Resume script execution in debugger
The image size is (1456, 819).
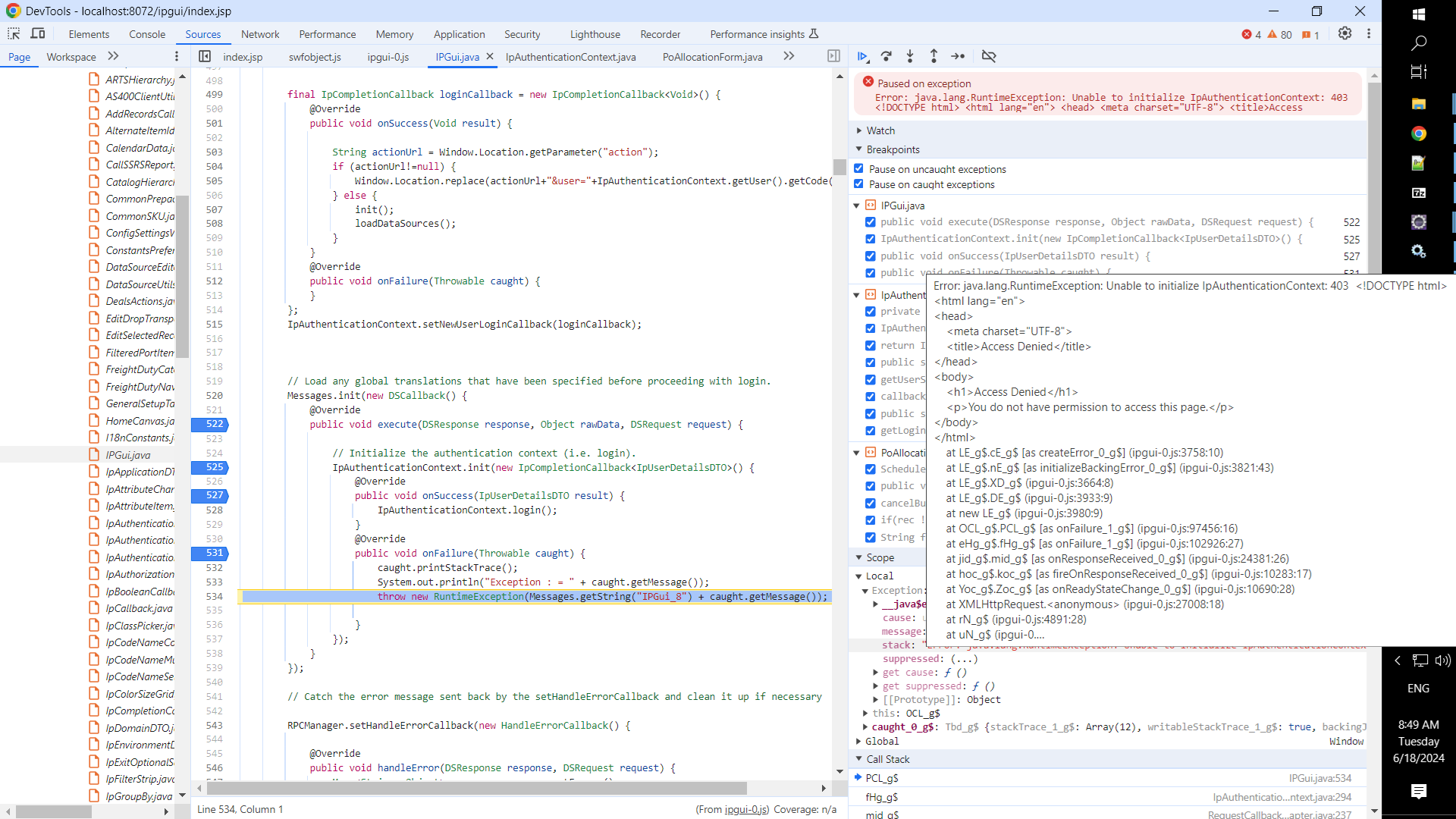(x=863, y=56)
